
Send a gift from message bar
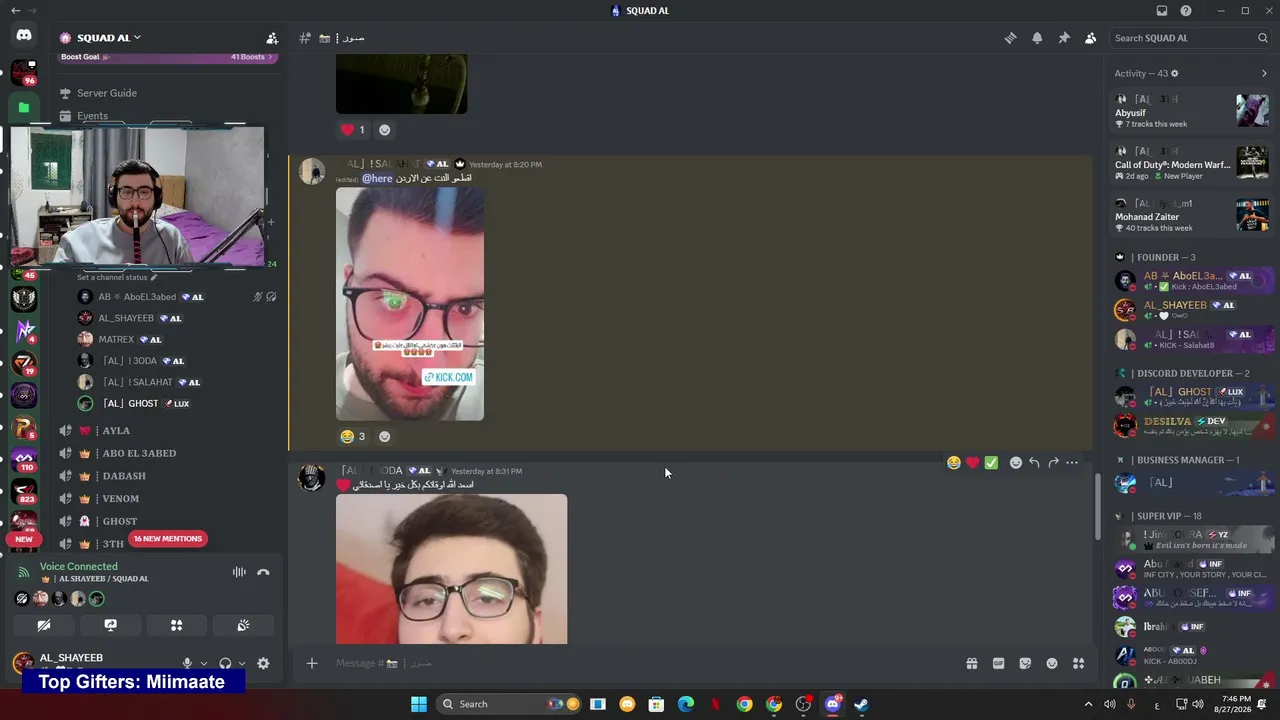pos(971,663)
